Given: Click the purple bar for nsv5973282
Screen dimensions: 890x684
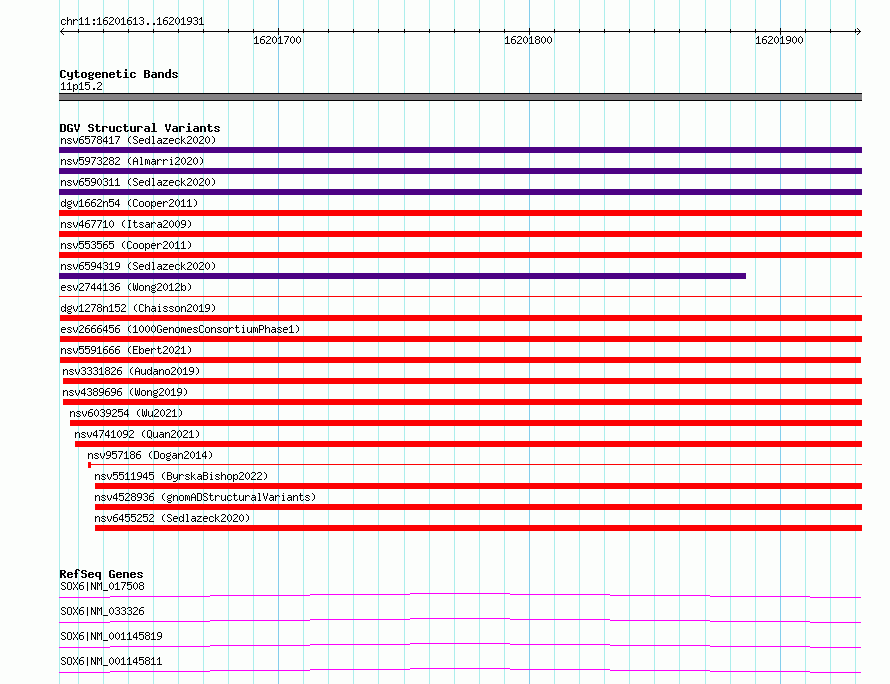Looking at the screenshot, I should [x=460, y=171].
